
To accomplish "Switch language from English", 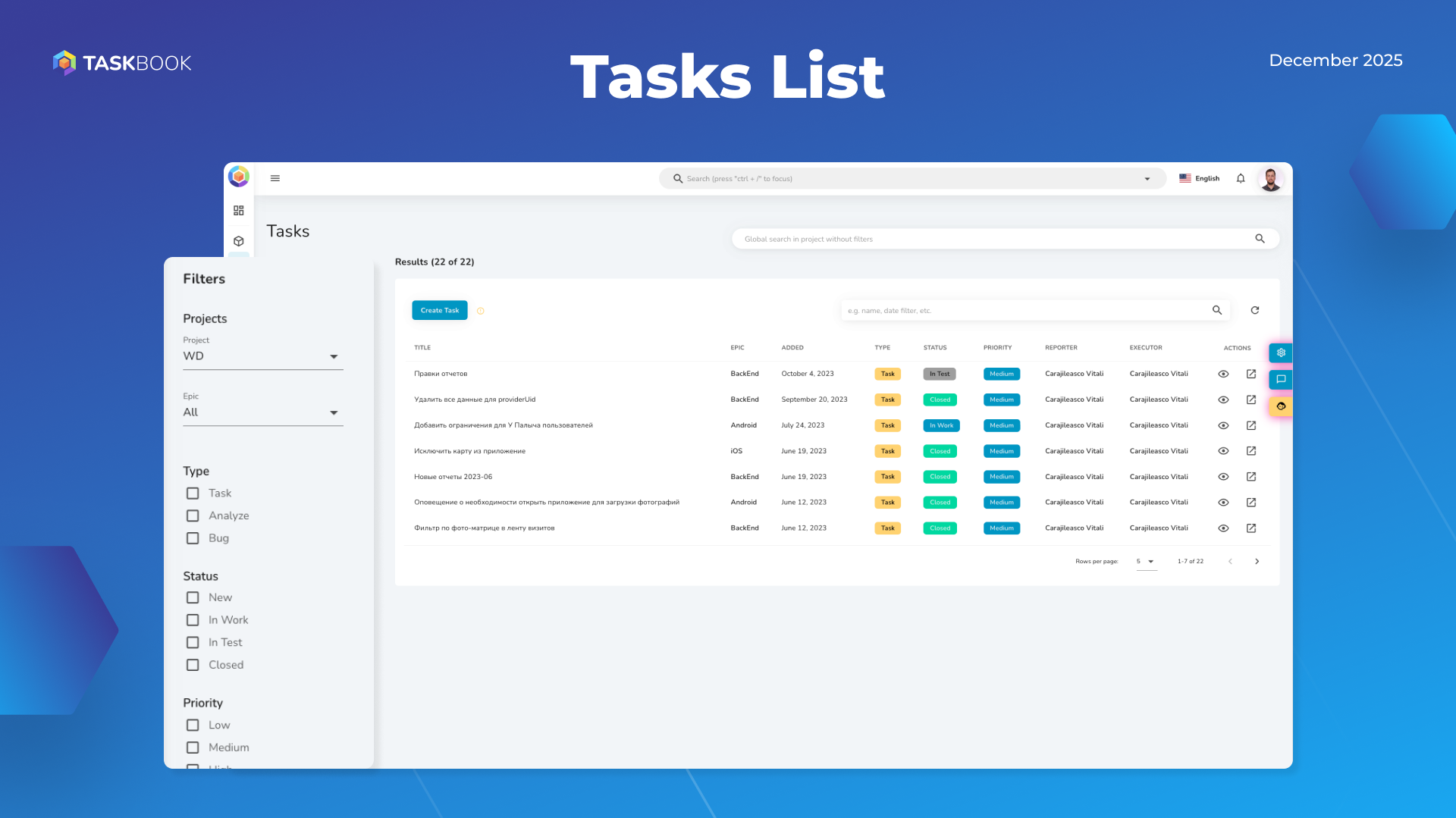I will click(x=1200, y=178).
